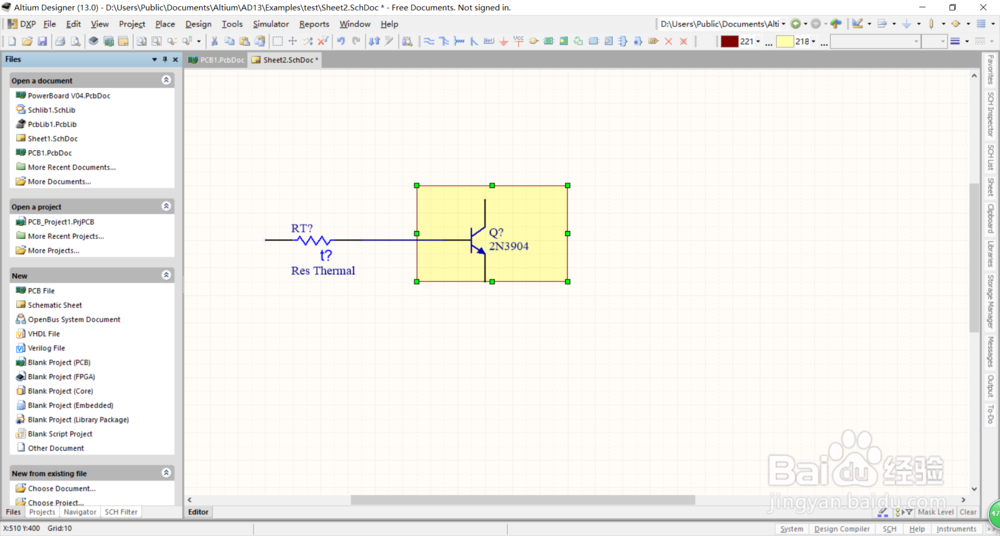Fit all objects with the zoom icon
1000x536 pixels.
click(140, 41)
